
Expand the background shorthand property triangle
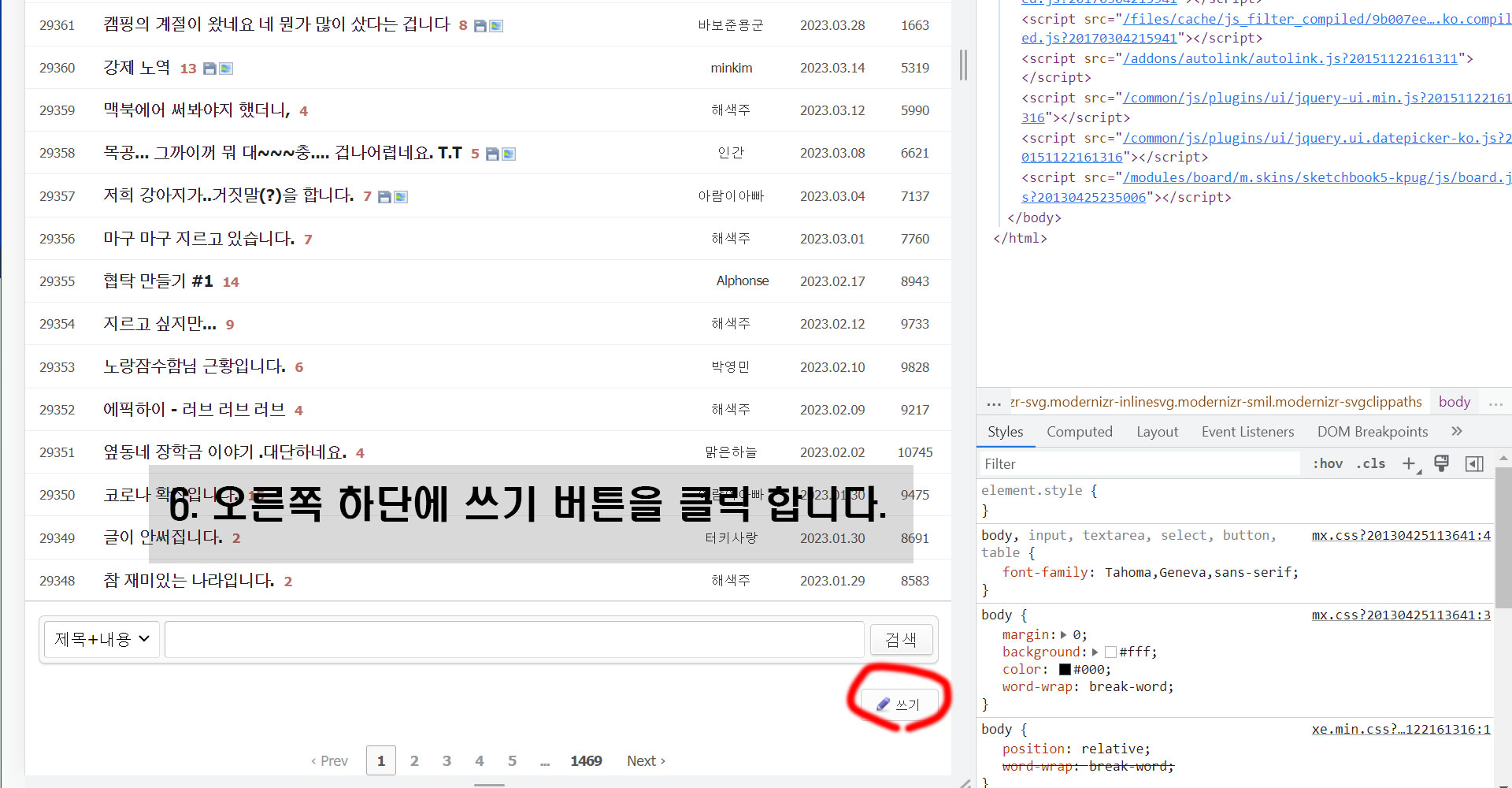tap(1095, 652)
